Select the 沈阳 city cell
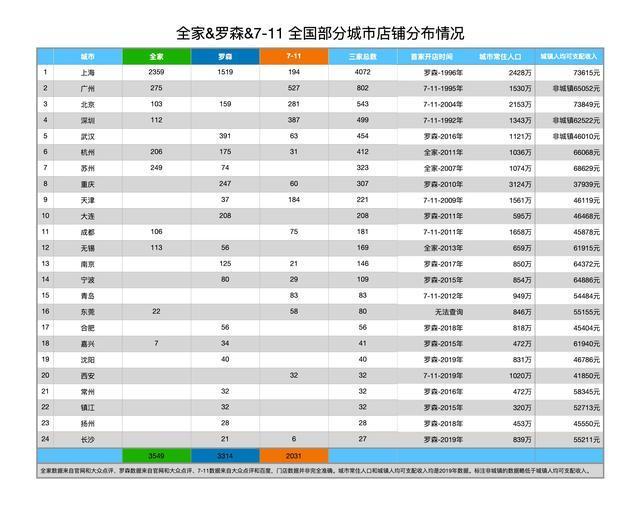Screen dimensions: 640x510 tap(87, 359)
